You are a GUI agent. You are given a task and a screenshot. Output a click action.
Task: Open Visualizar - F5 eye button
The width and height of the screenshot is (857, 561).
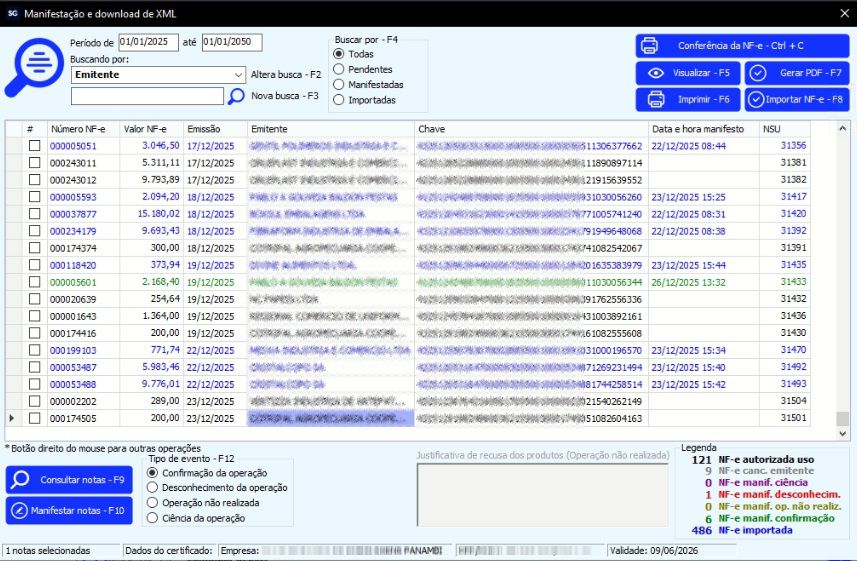(x=688, y=73)
